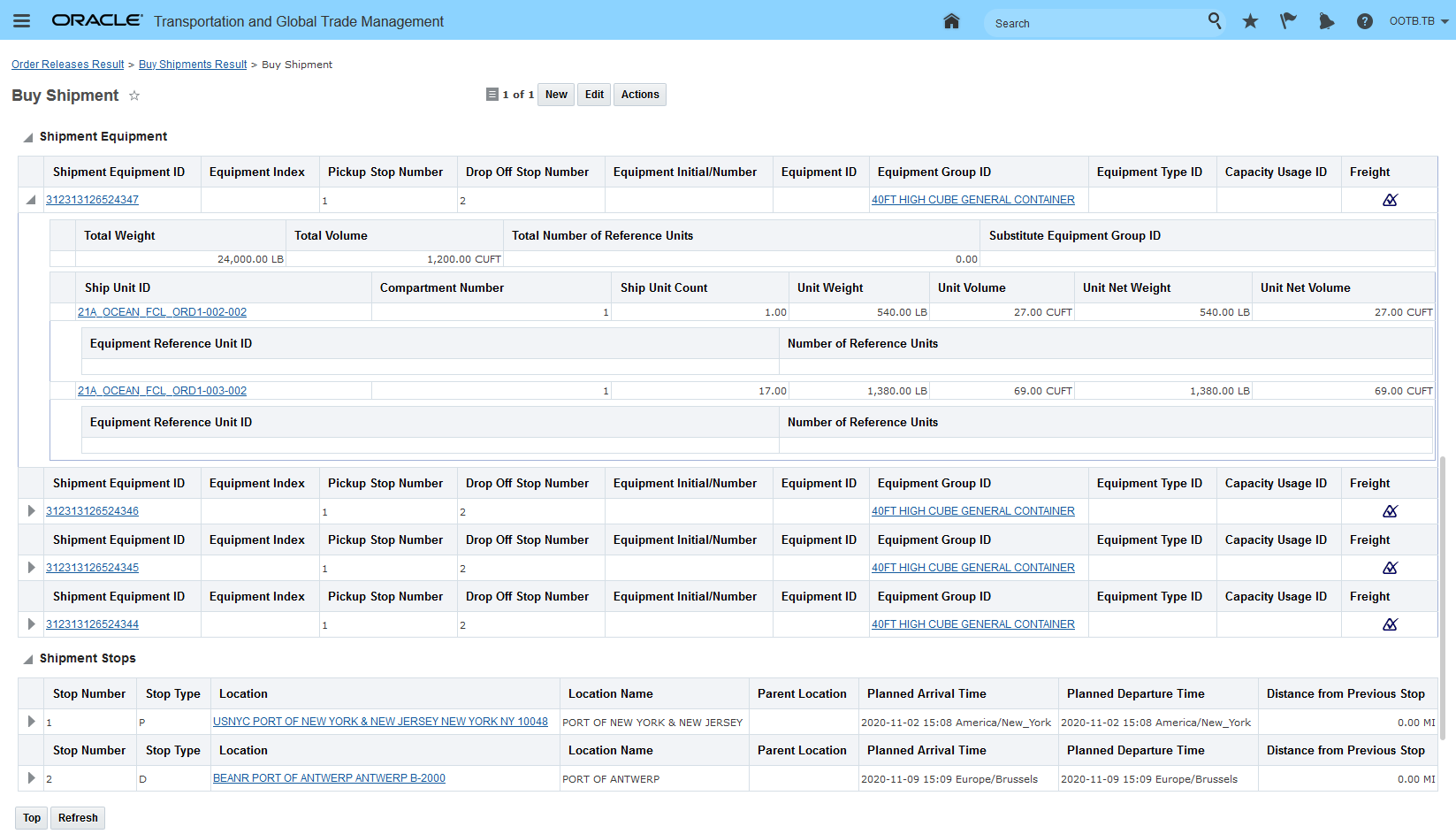Open BEANR Port of Antwerp location link
Screen dimensions: 1456x834
coord(329,778)
